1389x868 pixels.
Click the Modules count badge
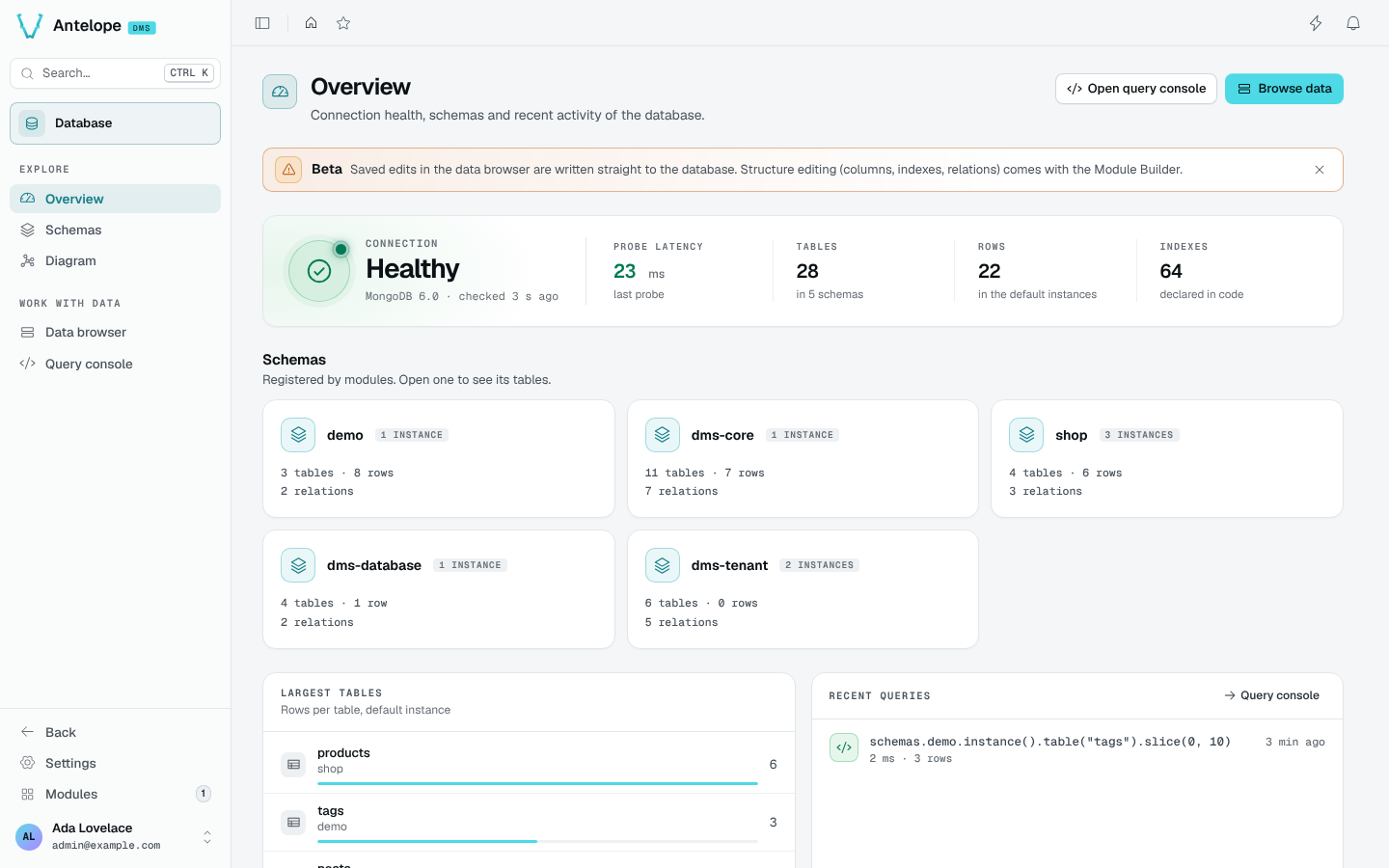pyautogui.click(x=204, y=794)
